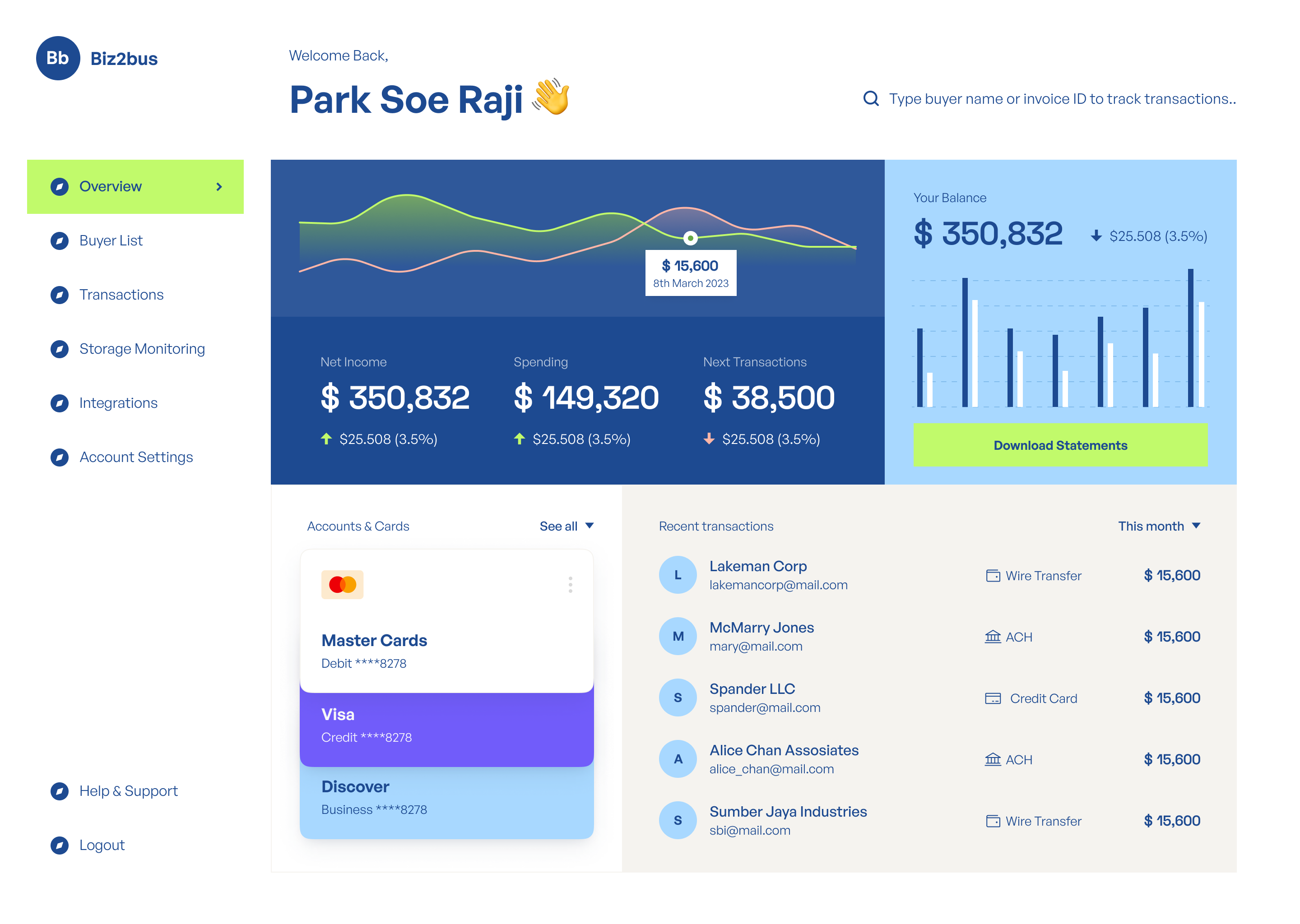
Task: Click the Mastercard logo on the debit card
Action: 343,584
